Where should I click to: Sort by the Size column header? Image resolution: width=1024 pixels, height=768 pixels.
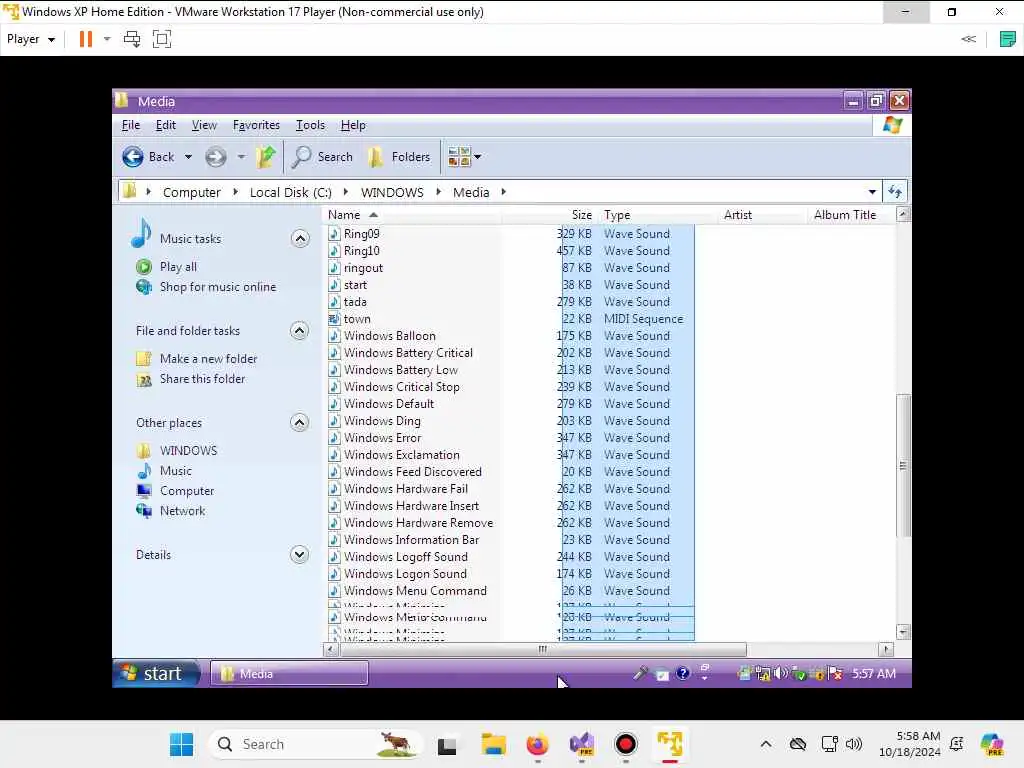tap(549, 215)
